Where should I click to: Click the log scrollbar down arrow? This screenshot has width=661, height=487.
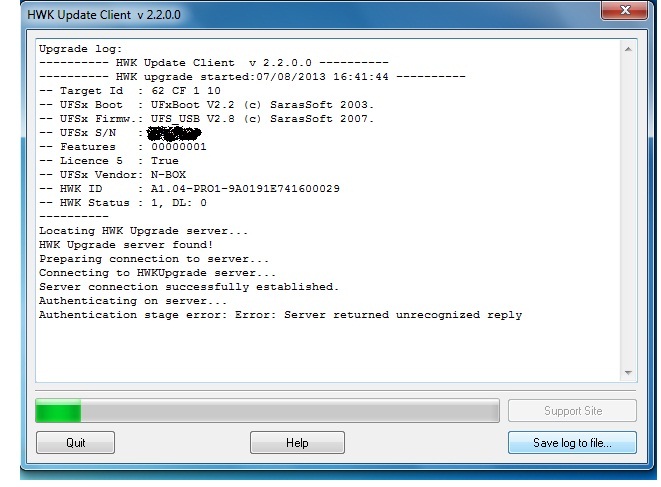[628, 373]
